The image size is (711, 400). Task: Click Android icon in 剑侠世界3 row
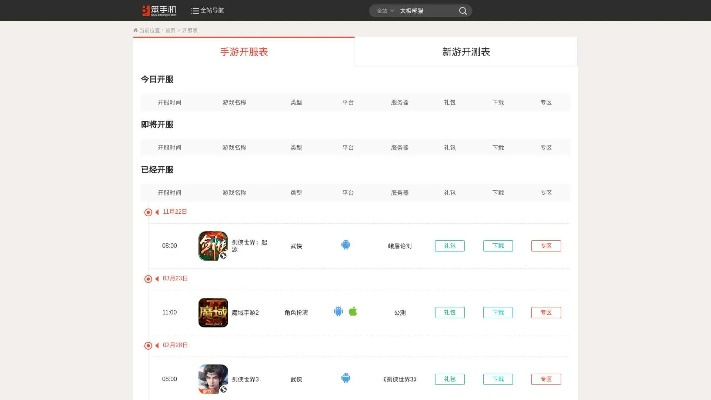coord(346,378)
